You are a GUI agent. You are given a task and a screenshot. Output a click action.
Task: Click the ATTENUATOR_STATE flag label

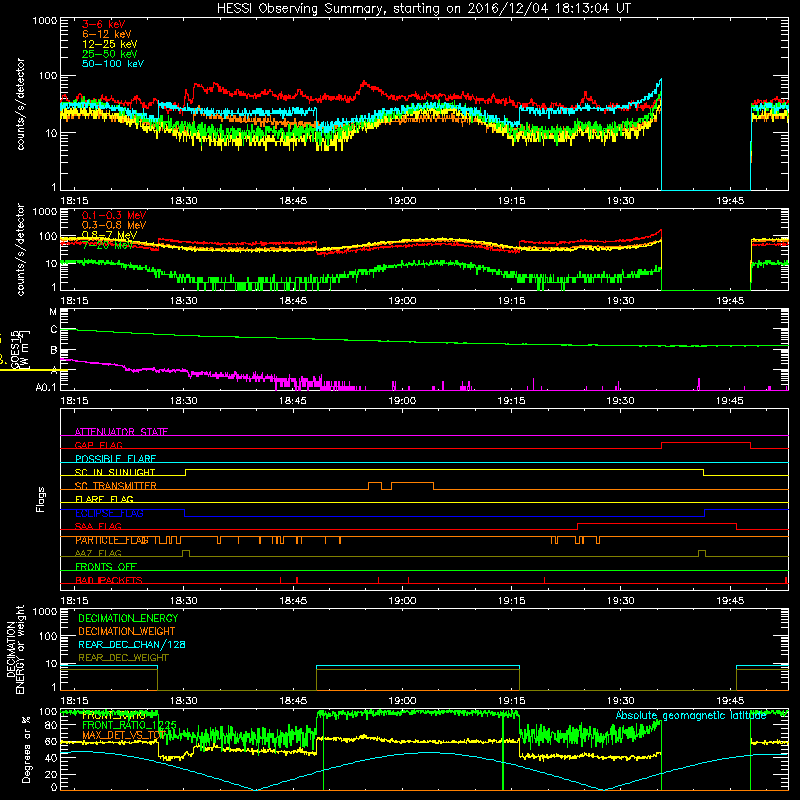coord(121,432)
